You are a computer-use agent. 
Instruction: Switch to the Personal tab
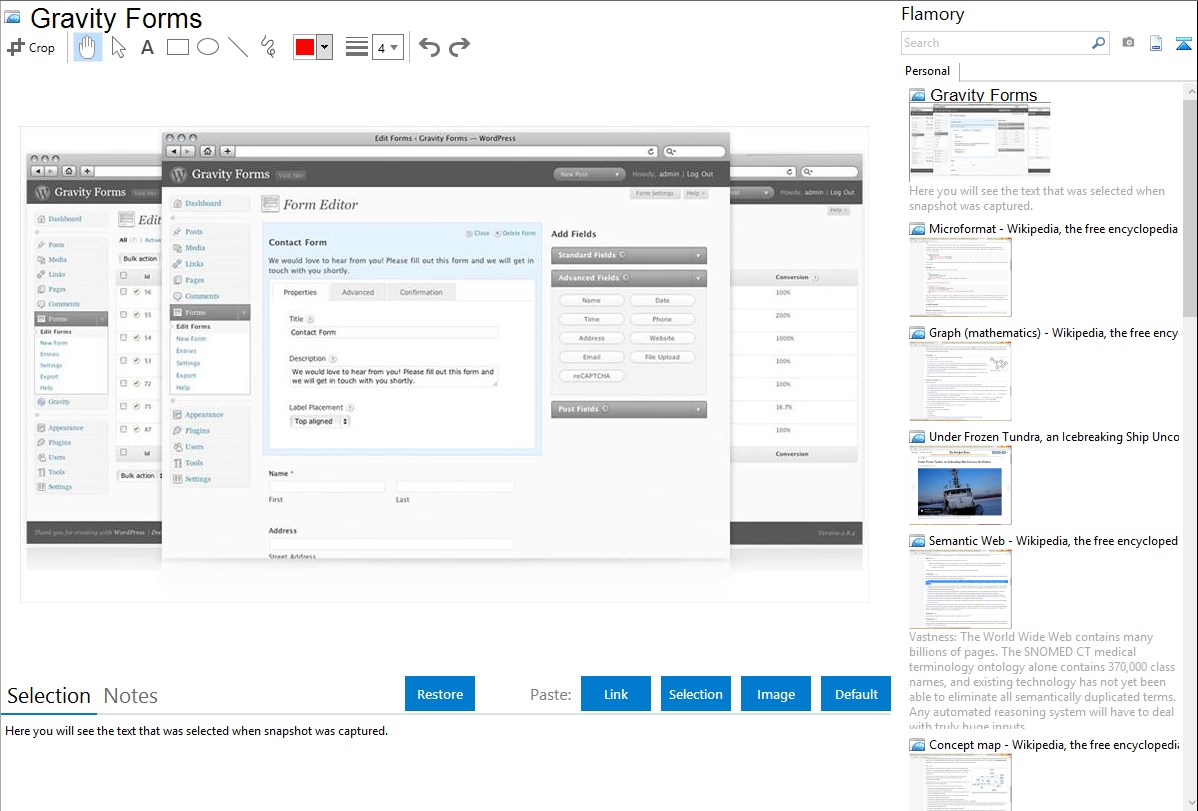tap(928, 71)
